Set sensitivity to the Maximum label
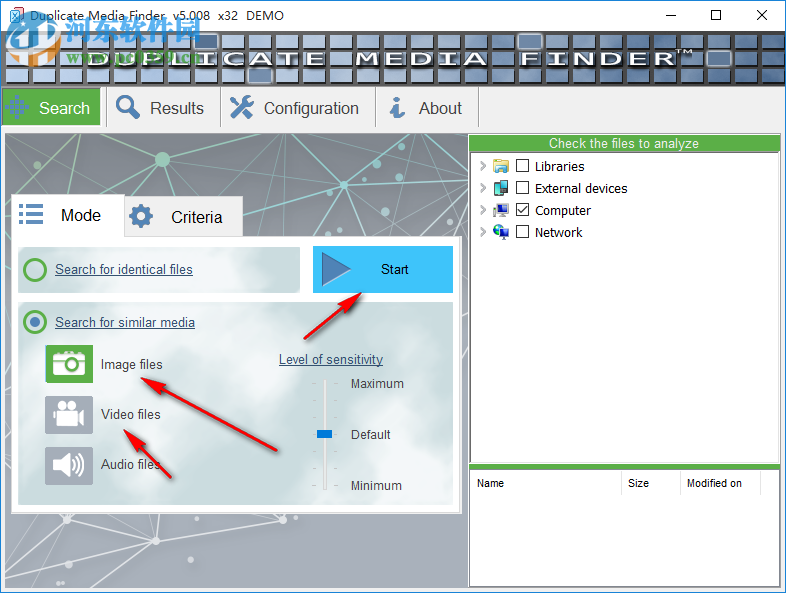The width and height of the screenshot is (786, 593). (x=377, y=383)
